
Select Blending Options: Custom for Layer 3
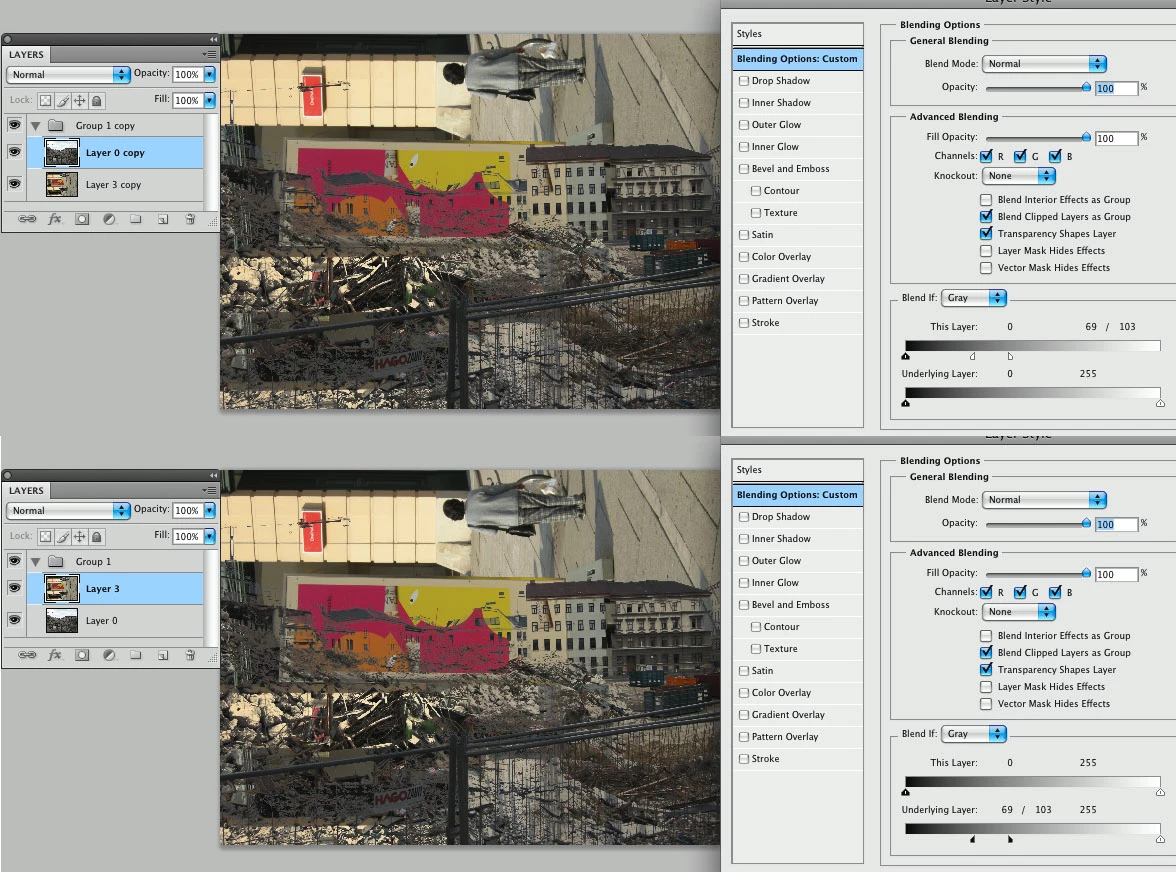[797, 495]
